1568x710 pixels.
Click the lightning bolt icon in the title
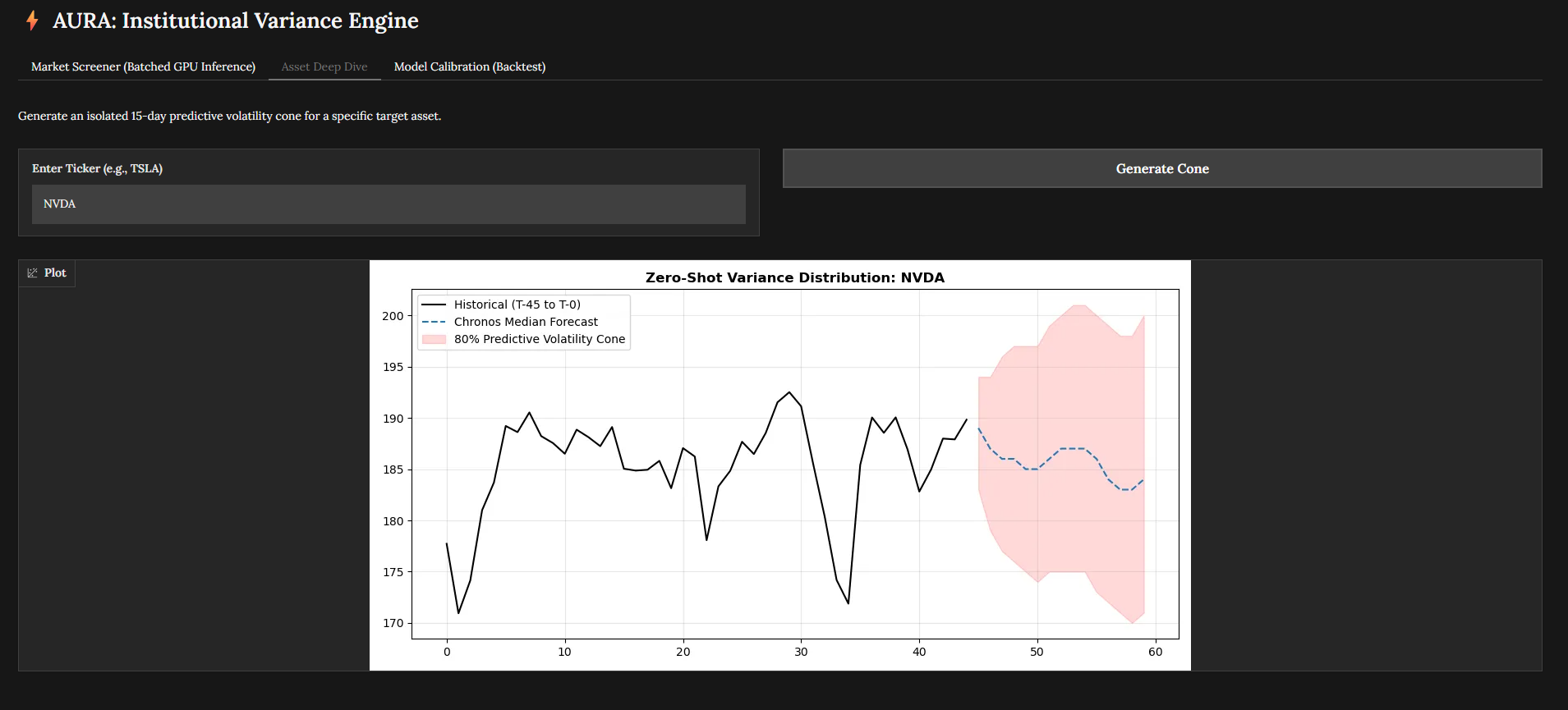(x=32, y=21)
